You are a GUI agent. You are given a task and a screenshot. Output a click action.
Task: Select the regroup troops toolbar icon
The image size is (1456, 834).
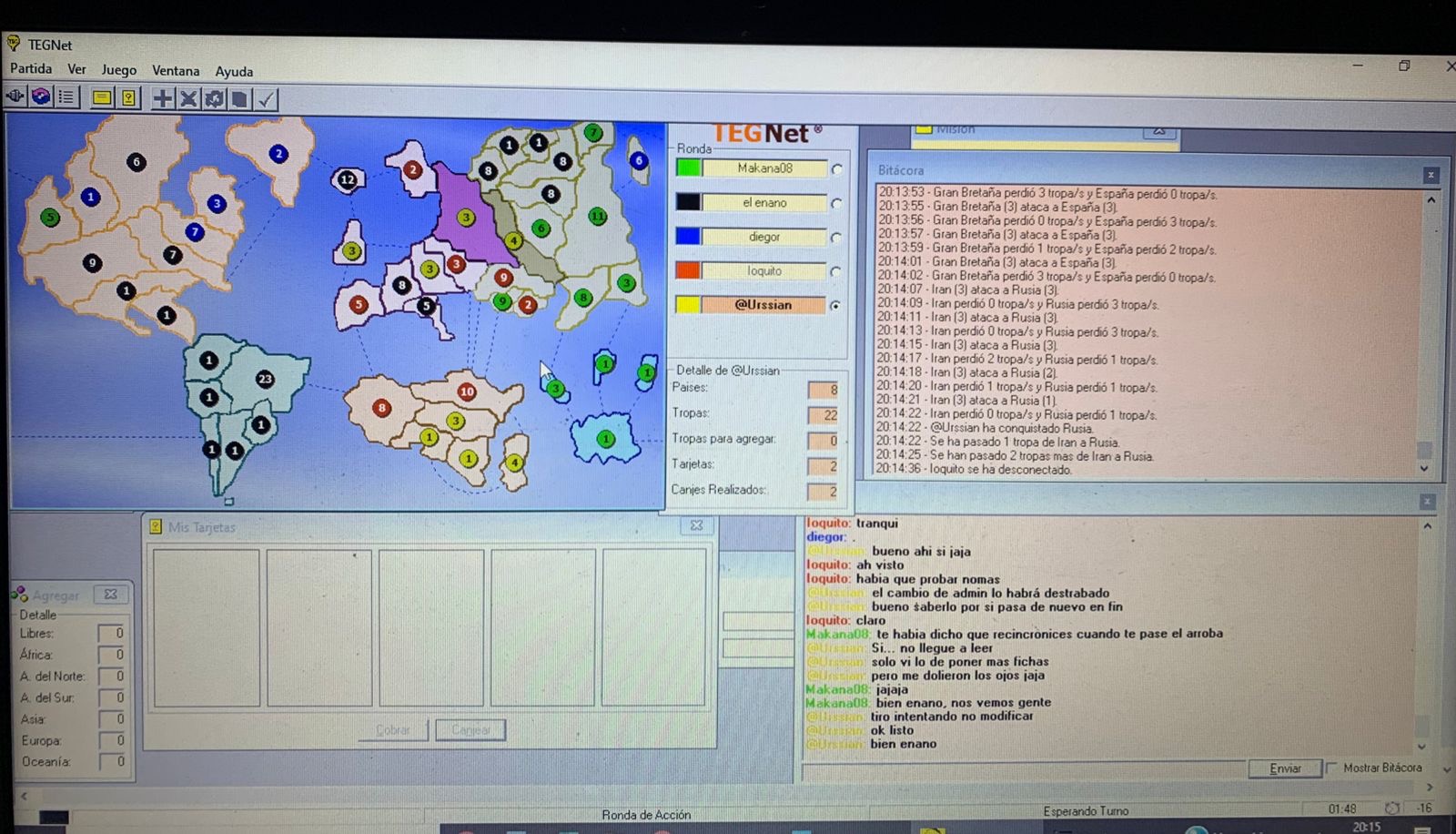pos(214,98)
